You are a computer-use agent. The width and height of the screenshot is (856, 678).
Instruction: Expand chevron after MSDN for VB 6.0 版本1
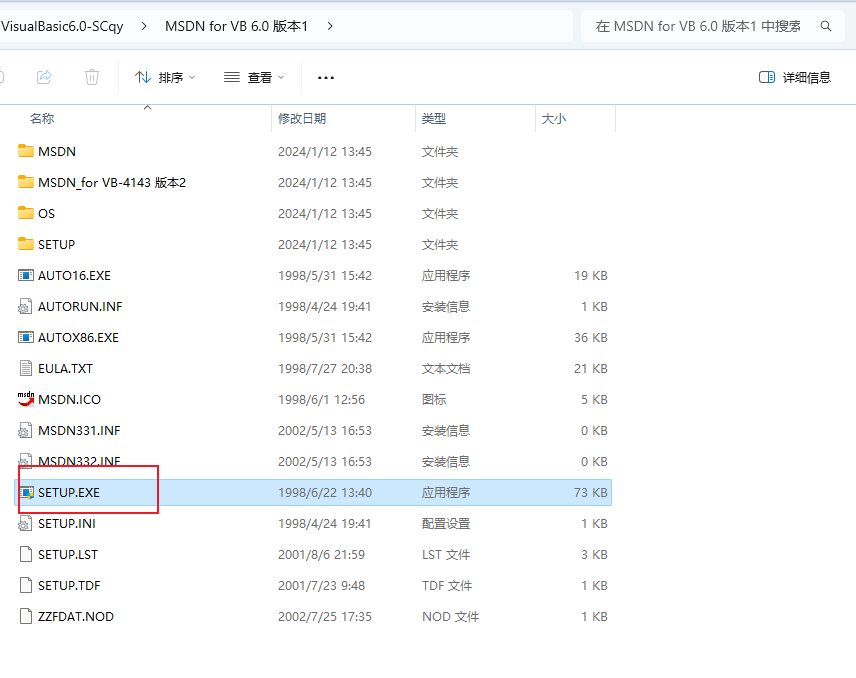(330, 26)
